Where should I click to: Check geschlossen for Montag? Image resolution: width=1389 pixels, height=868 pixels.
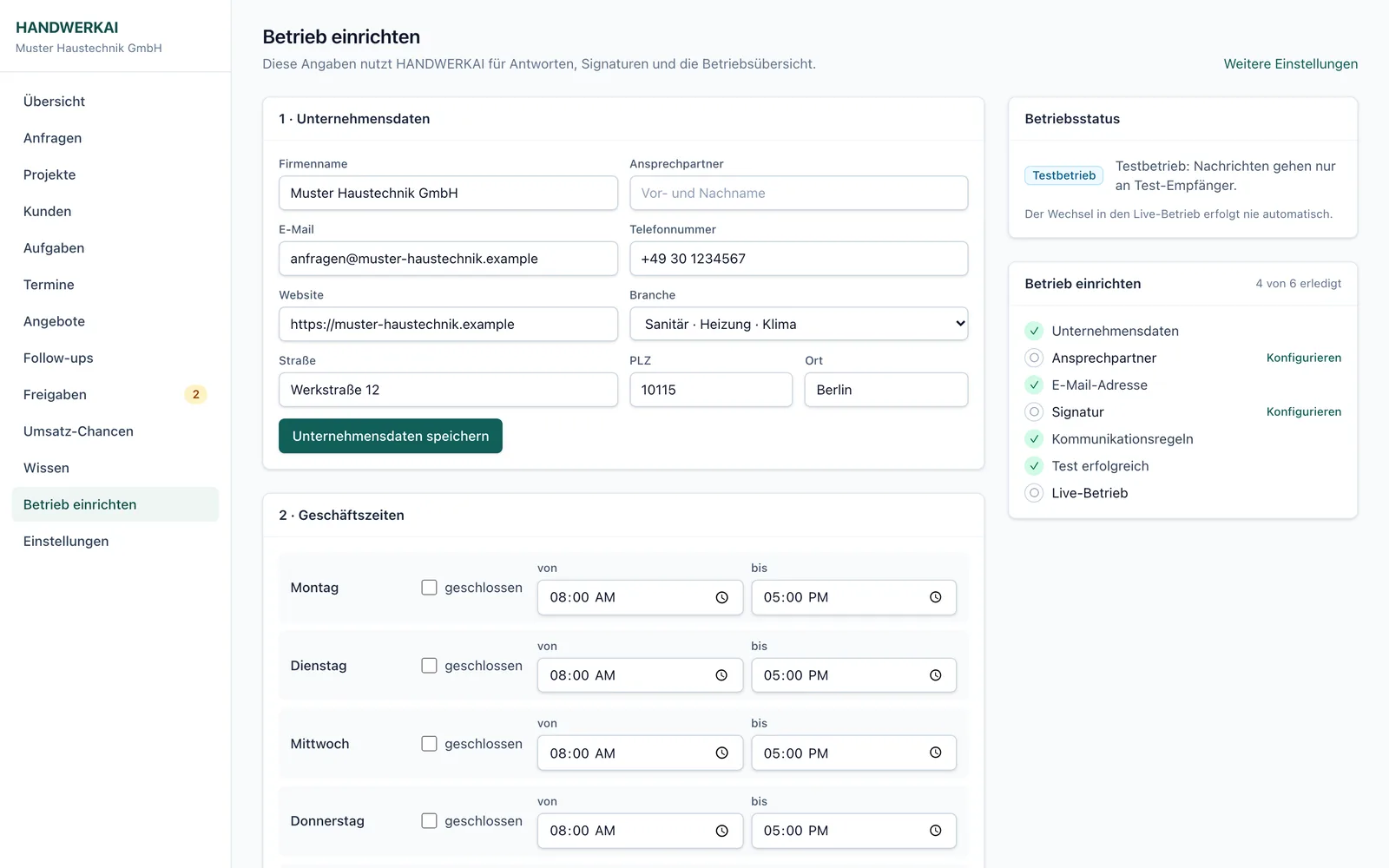pos(429,588)
